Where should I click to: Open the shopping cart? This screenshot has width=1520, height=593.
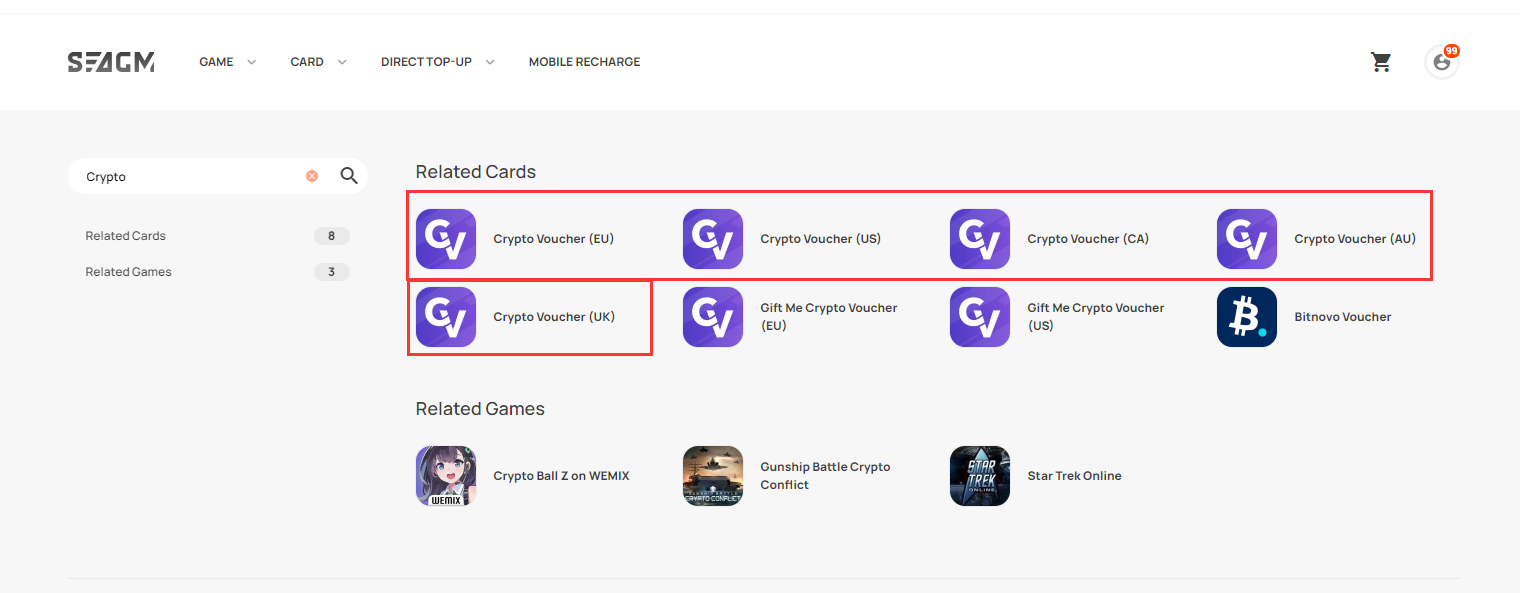[x=1381, y=62]
